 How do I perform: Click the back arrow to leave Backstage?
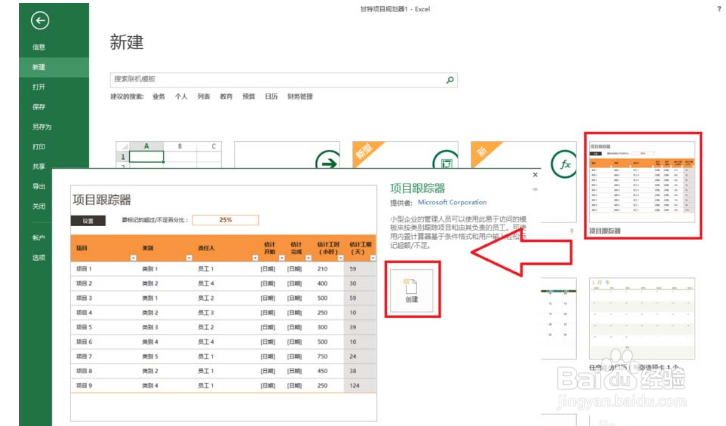tap(40, 20)
